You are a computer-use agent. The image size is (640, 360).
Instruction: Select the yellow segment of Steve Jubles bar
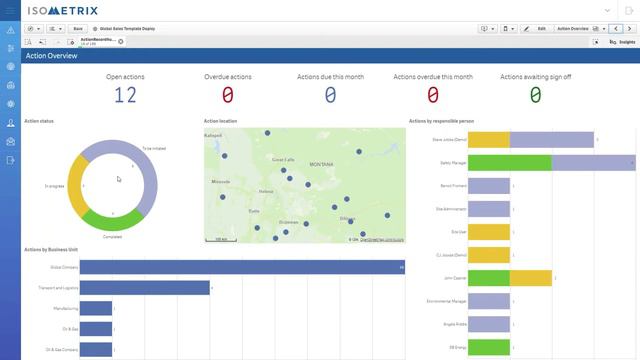click(x=489, y=140)
